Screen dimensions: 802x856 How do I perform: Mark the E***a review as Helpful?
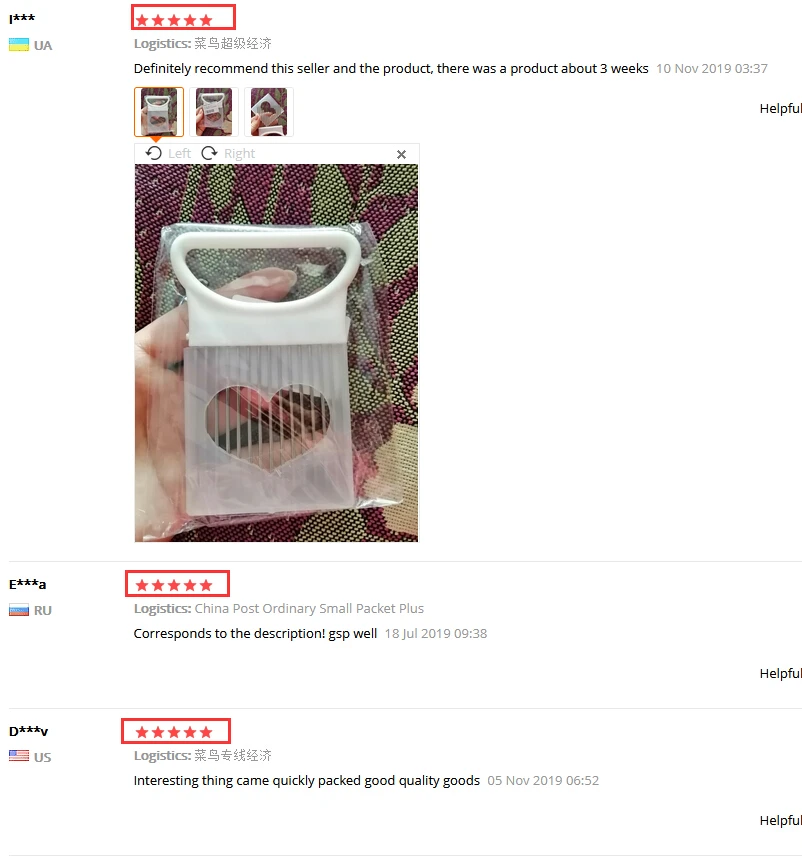tap(781, 674)
